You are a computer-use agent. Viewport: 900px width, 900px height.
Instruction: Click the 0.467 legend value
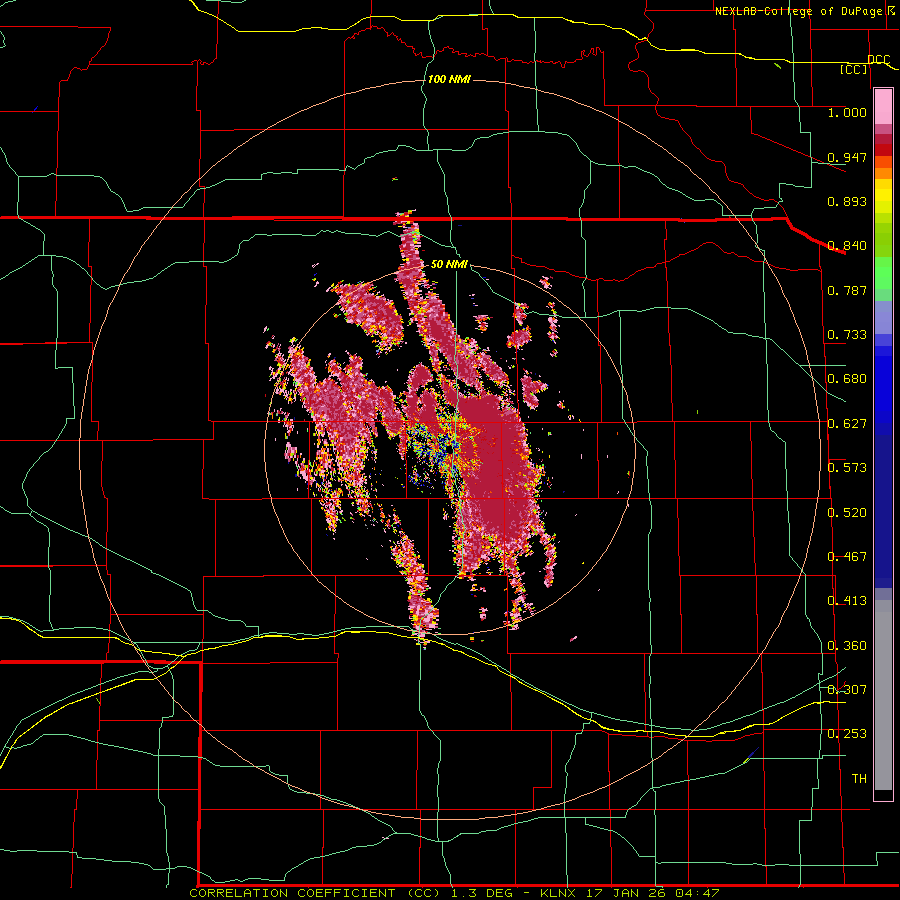[847, 557]
